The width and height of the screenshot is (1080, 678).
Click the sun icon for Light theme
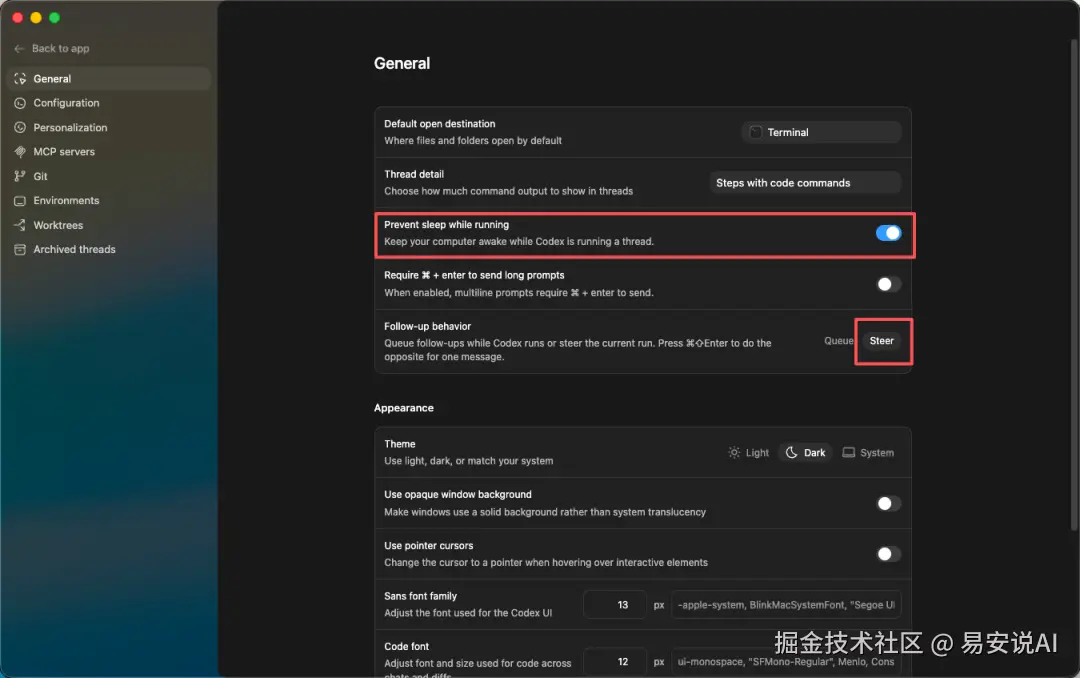click(x=734, y=453)
